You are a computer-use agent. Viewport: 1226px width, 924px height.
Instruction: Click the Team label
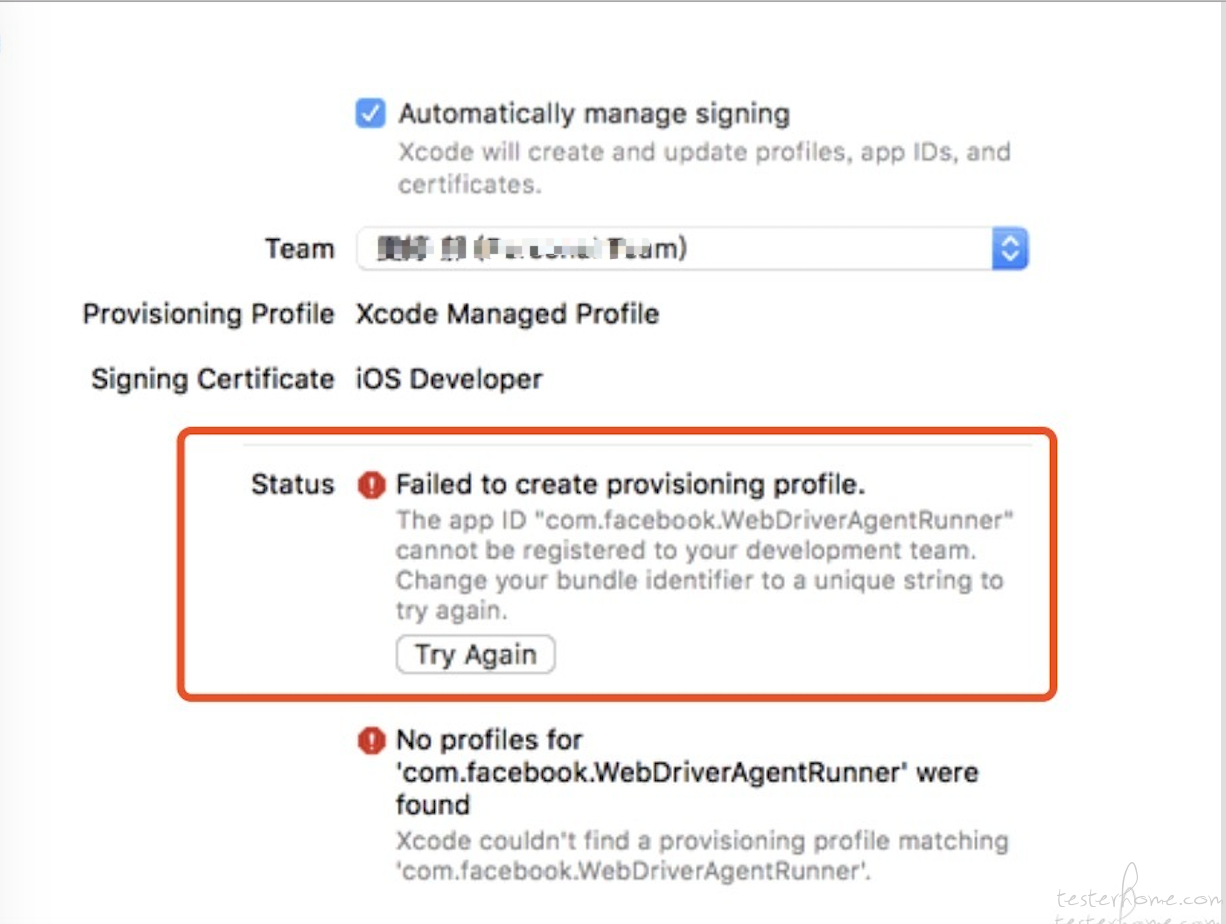click(x=299, y=249)
